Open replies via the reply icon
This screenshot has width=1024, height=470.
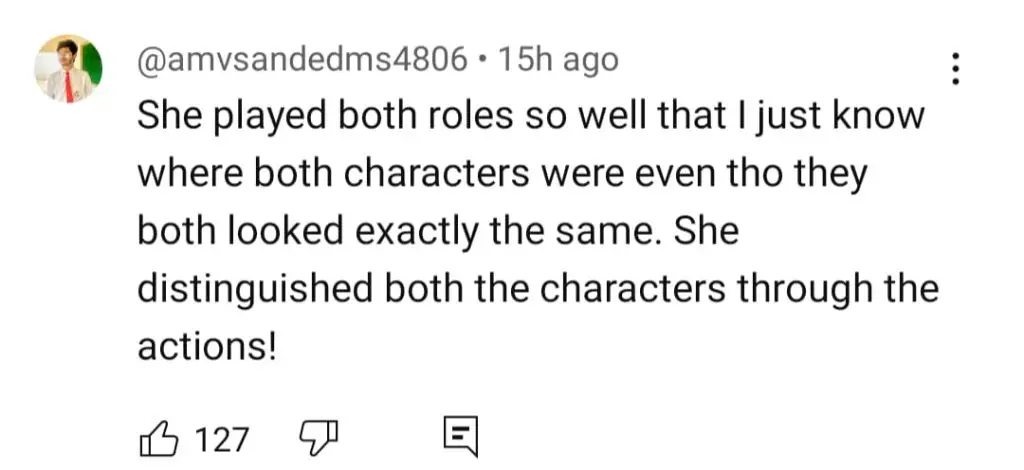(461, 437)
